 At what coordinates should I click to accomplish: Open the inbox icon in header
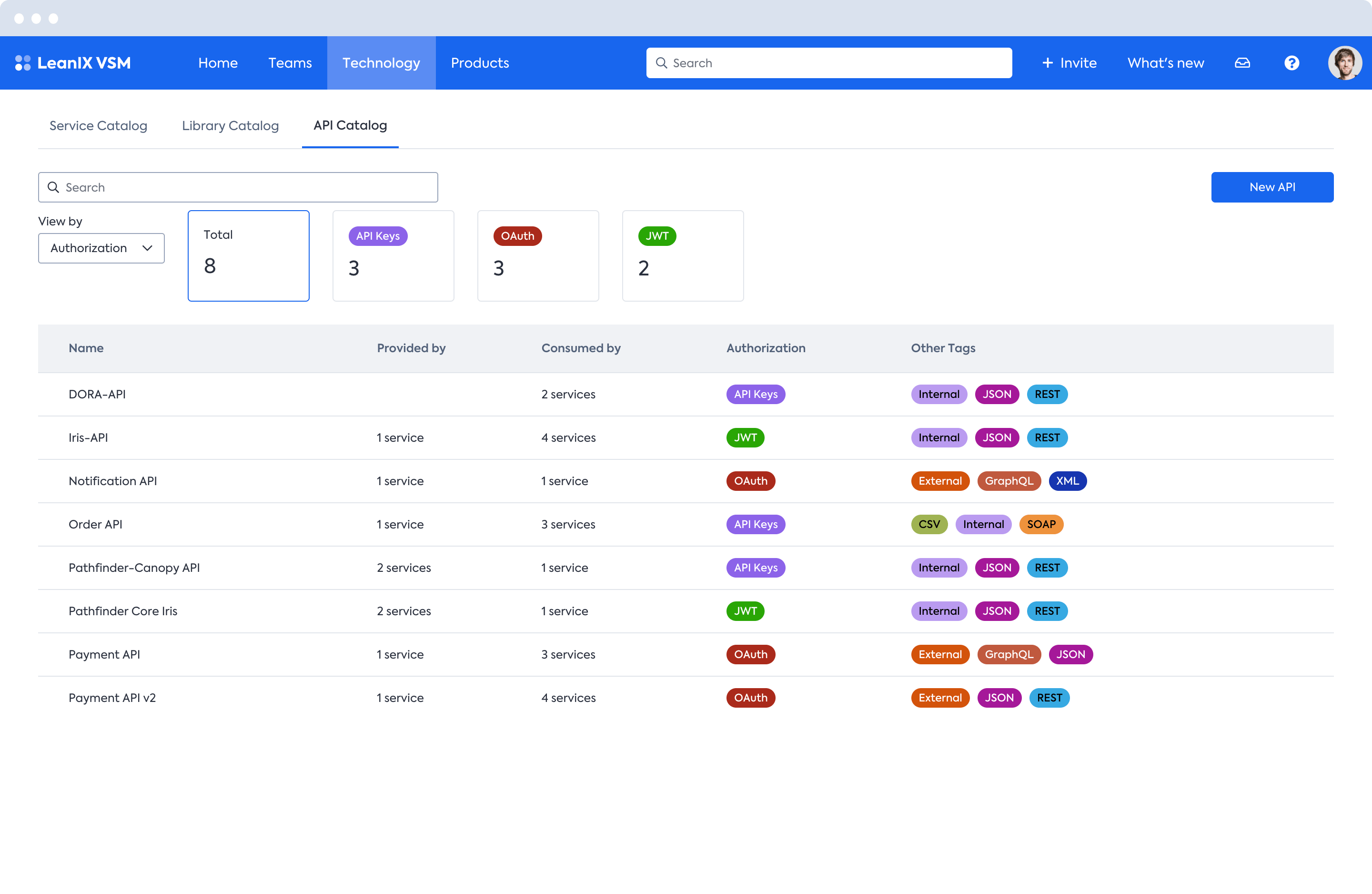(1242, 63)
